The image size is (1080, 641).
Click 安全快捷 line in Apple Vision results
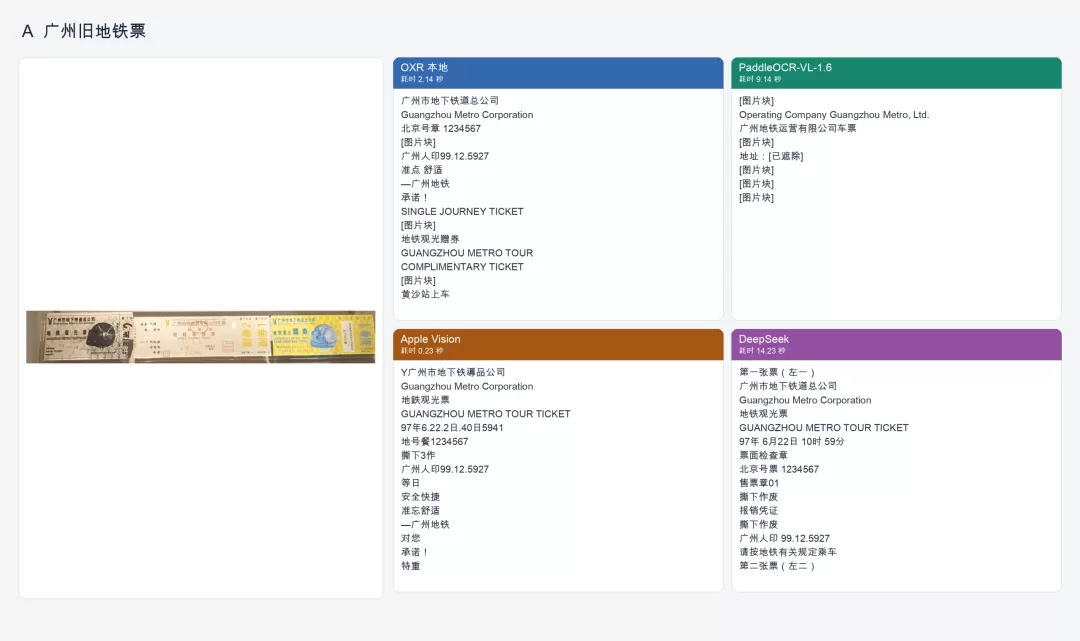(420, 496)
